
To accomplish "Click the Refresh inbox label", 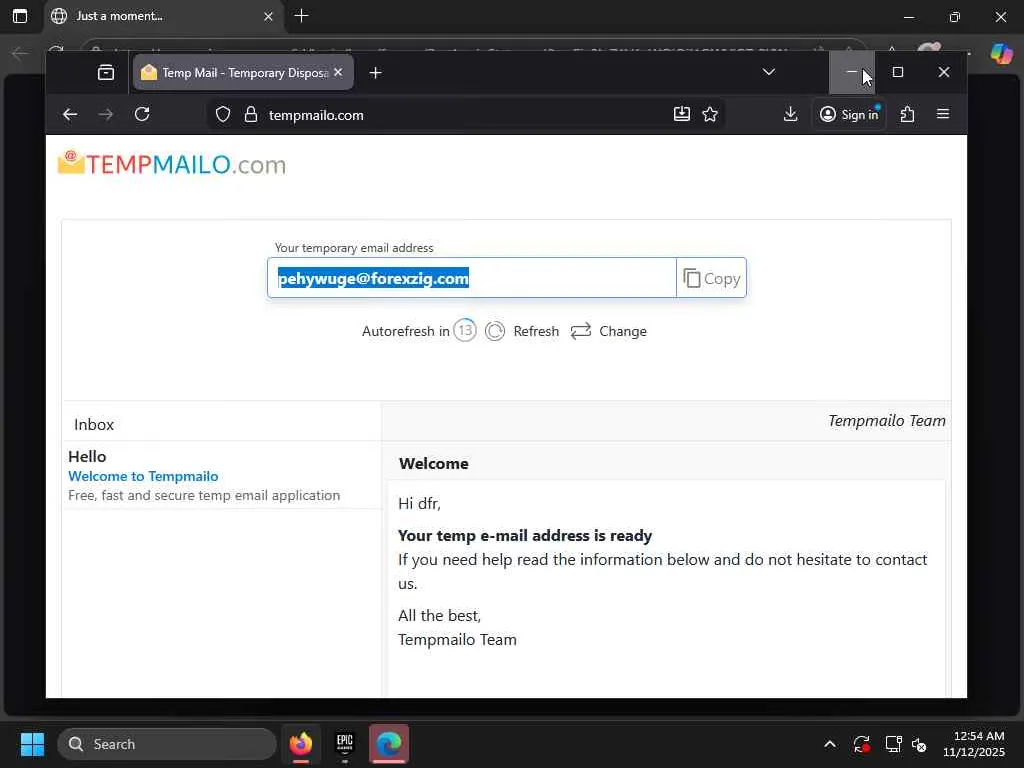I will pos(536,331).
